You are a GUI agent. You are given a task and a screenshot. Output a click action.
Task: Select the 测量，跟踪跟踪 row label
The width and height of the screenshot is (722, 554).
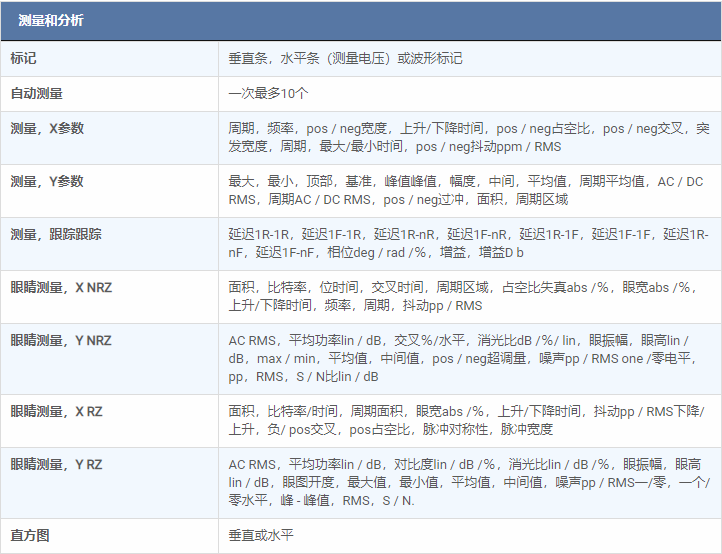[55, 234]
